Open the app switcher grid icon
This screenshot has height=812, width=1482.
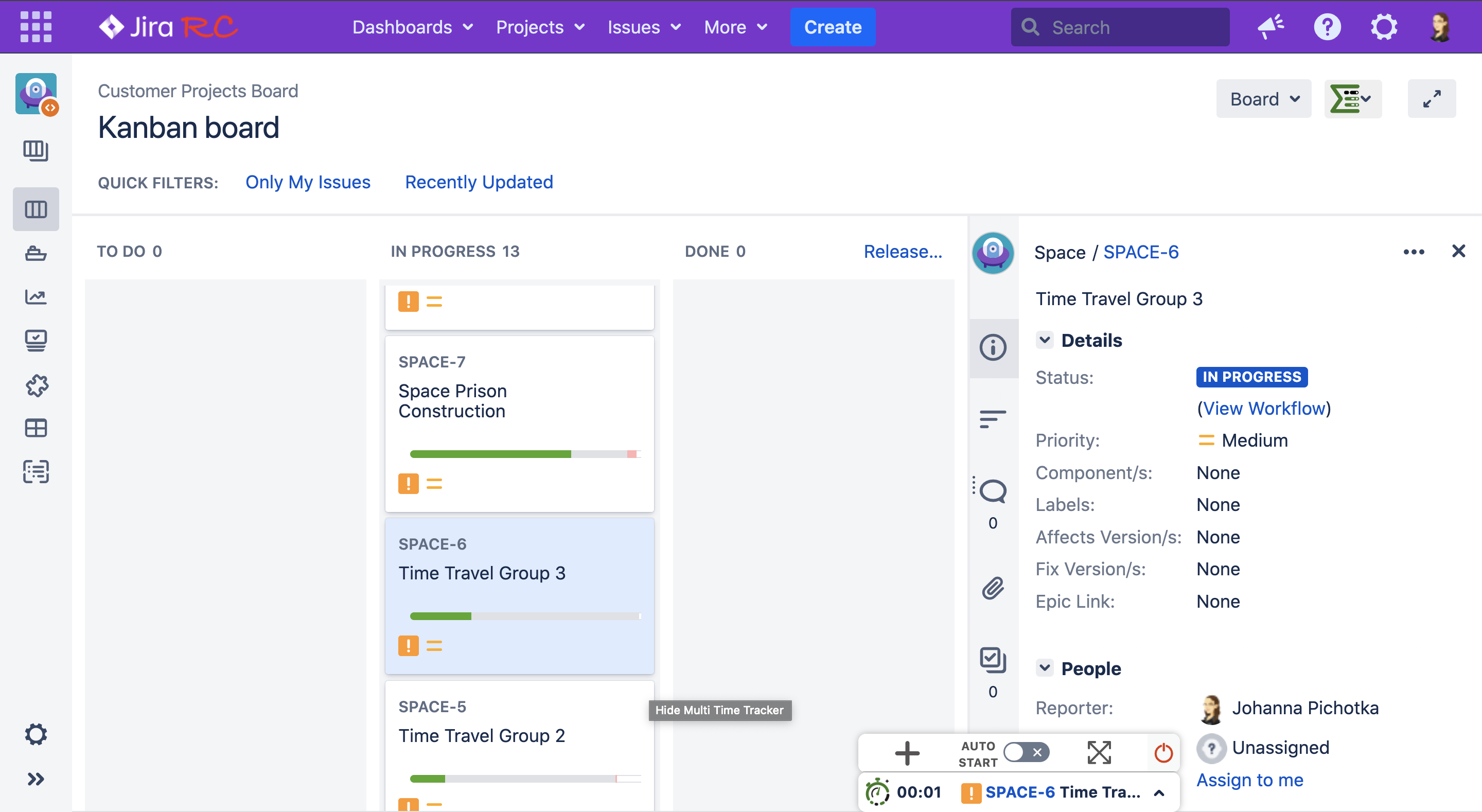click(x=36, y=26)
